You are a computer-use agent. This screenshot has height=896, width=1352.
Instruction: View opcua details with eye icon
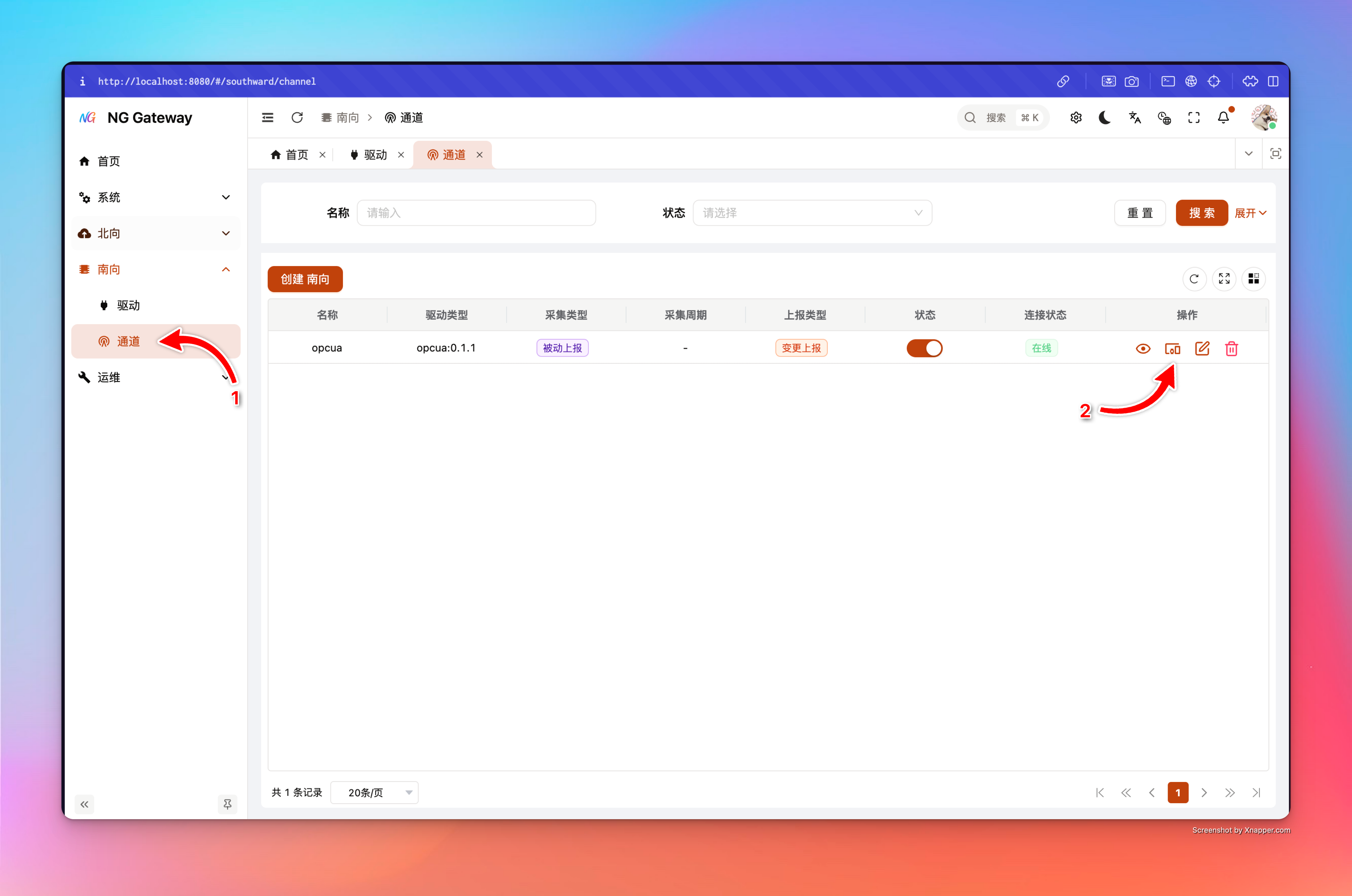click(x=1143, y=348)
